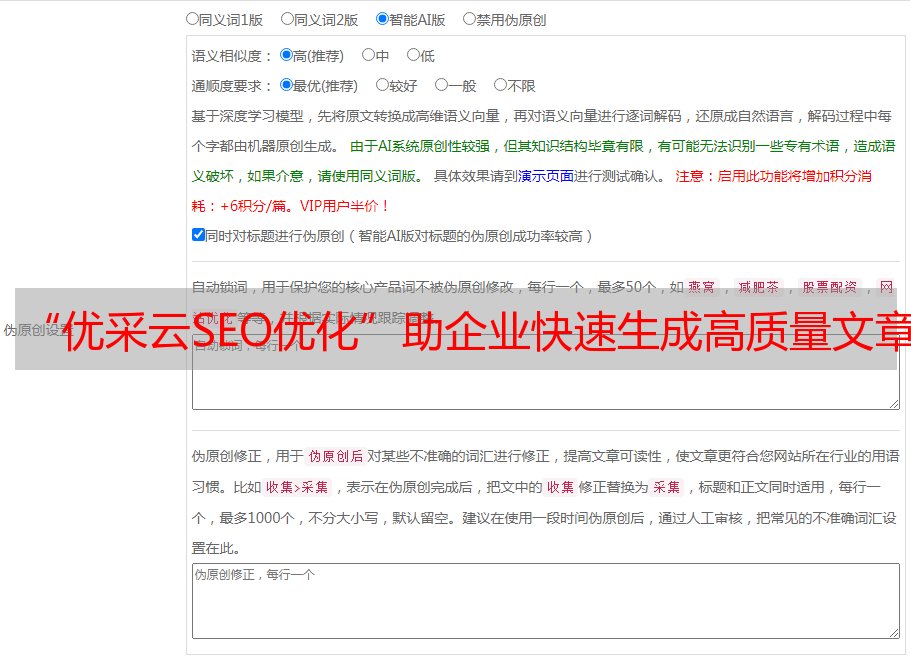Set 语义相似度 to 中
Screen dimensions: 911x658
click(x=368, y=56)
